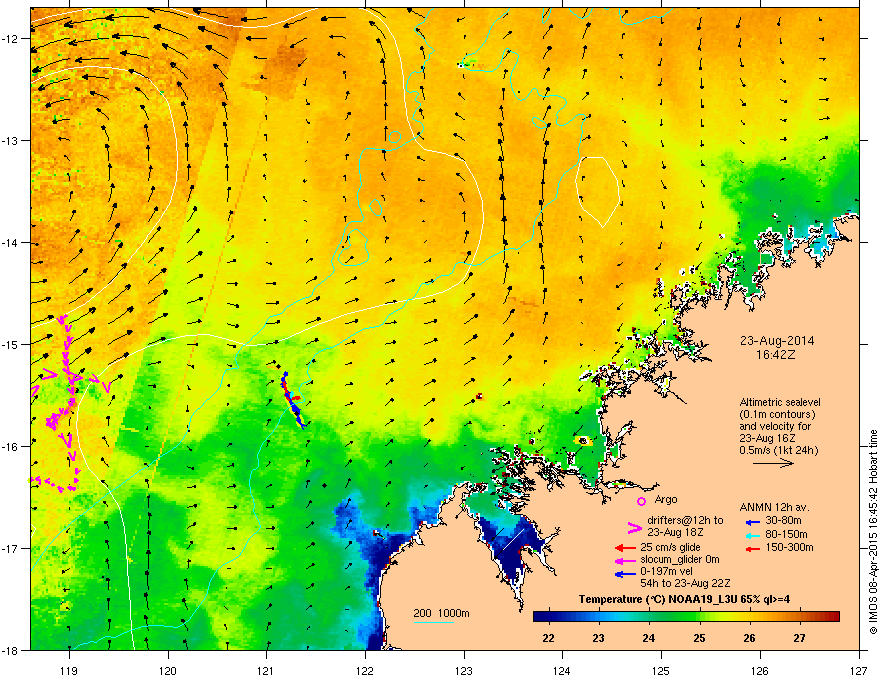Click the Temperature (°C) NOAA19_L3U title
The image size is (880, 680).
(x=685, y=599)
